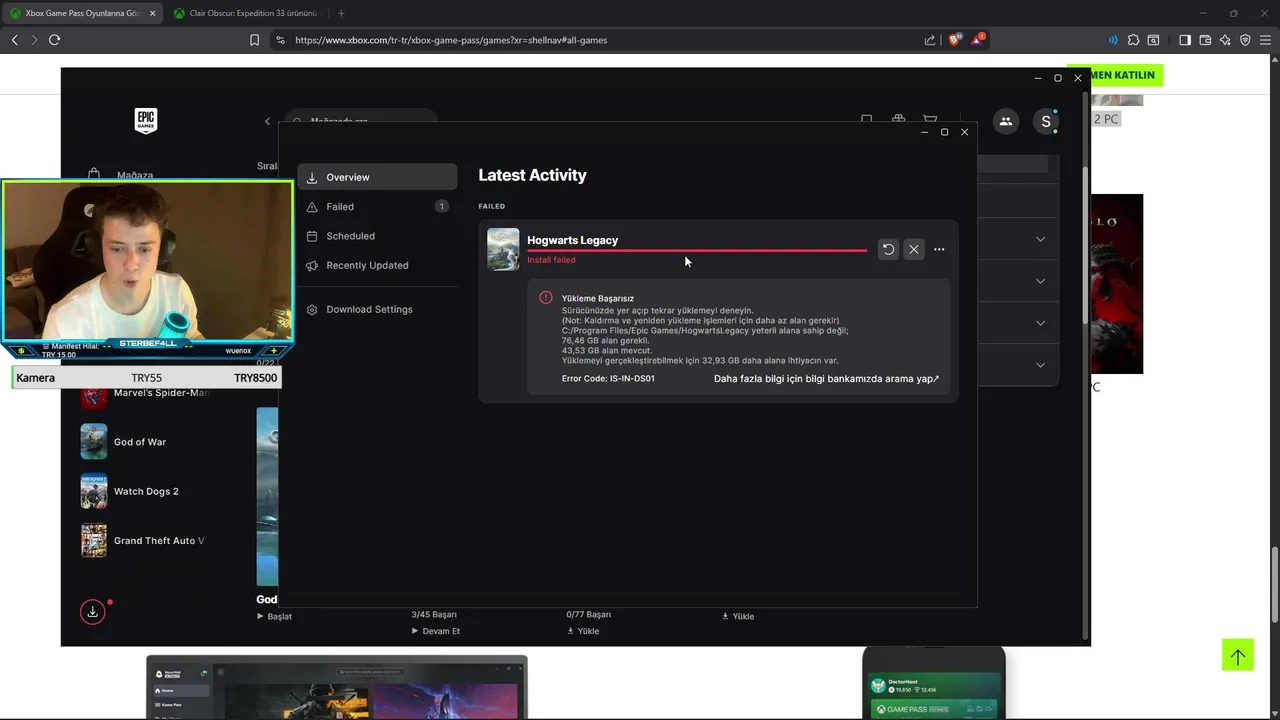The height and width of the screenshot is (720, 1280).
Task: Go back with the Epic launcher back arrow
Action: coord(267,121)
